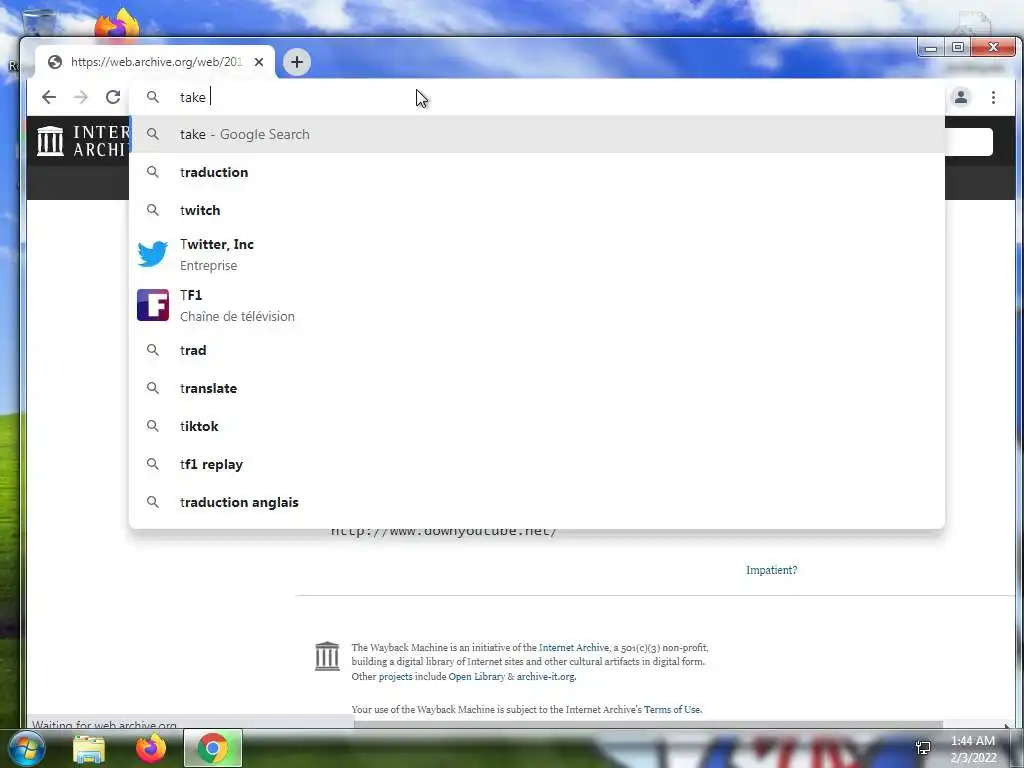
Task: Open the Windows Start menu
Action: [x=26, y=748]
